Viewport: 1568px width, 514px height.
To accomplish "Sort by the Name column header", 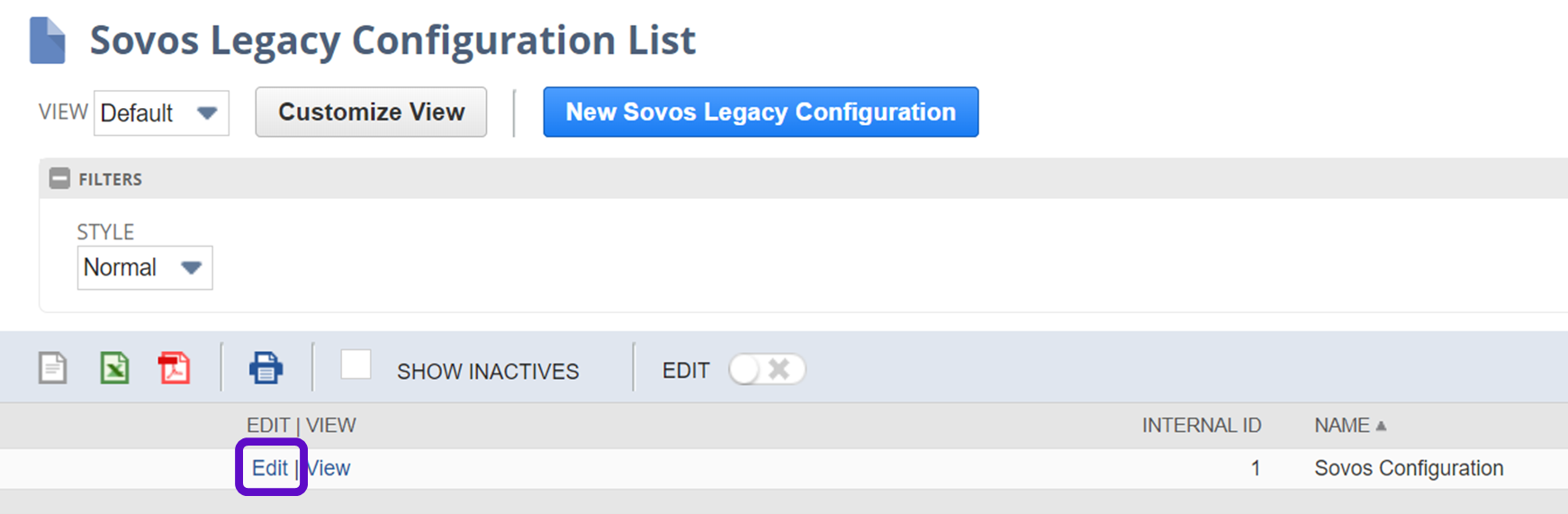I will (x=1342, y=426).
